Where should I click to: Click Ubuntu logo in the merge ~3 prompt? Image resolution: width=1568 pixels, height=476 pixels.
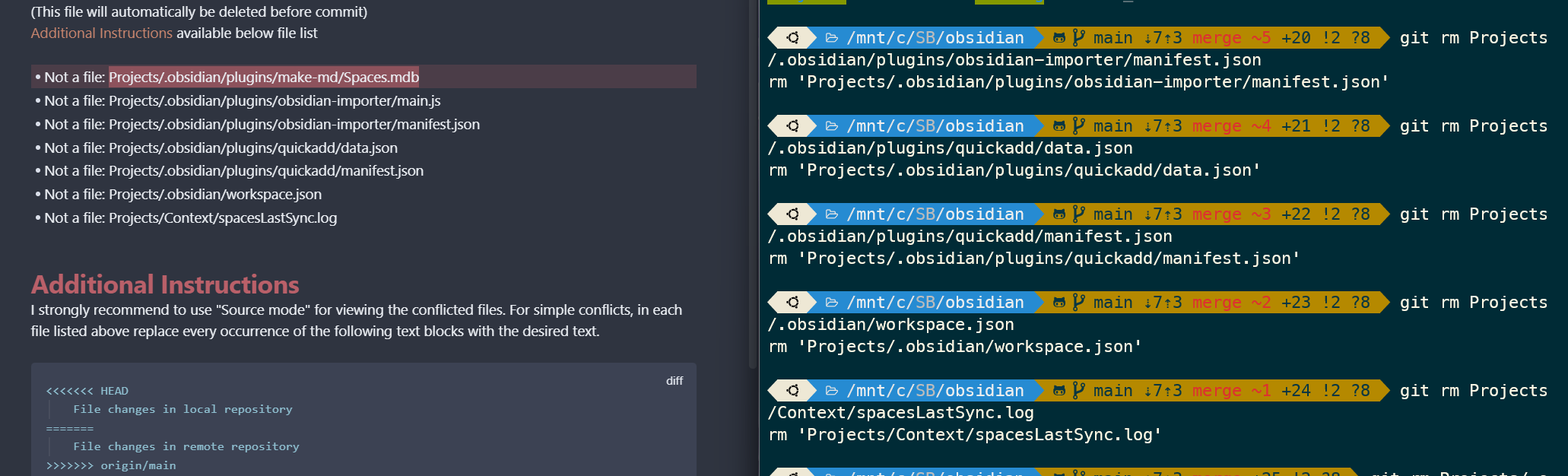tap(792, 214)
